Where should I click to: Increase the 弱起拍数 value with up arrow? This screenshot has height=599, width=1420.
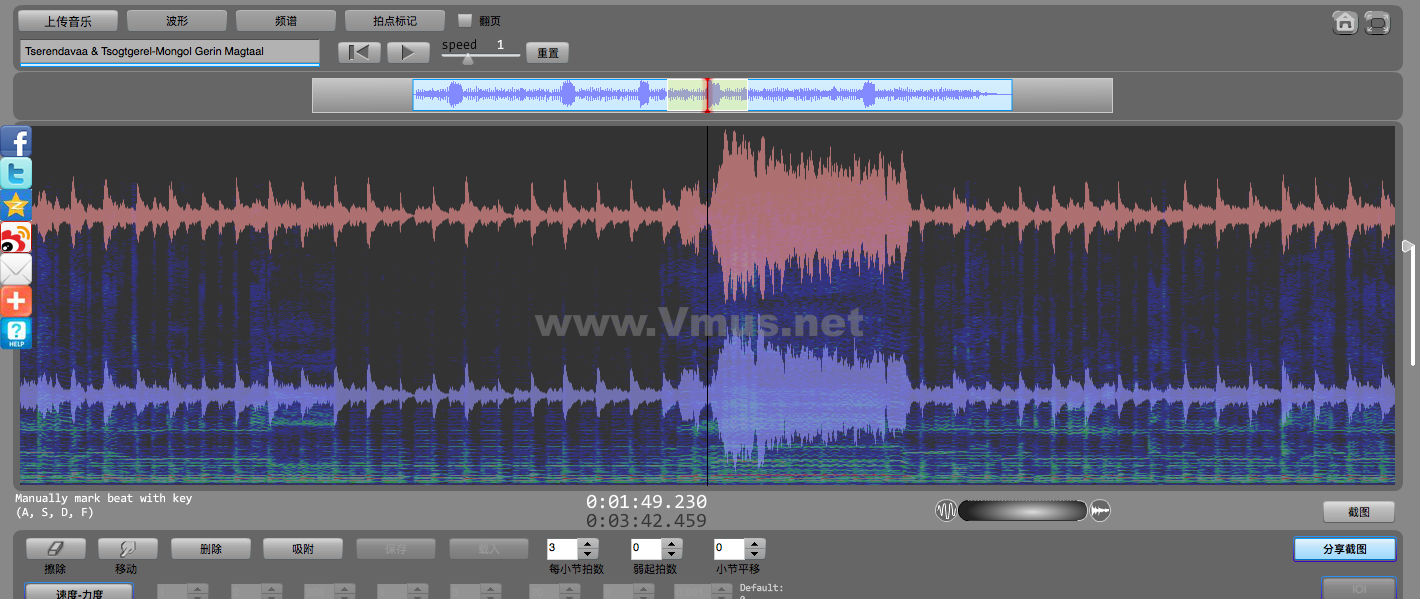point(672,544)
